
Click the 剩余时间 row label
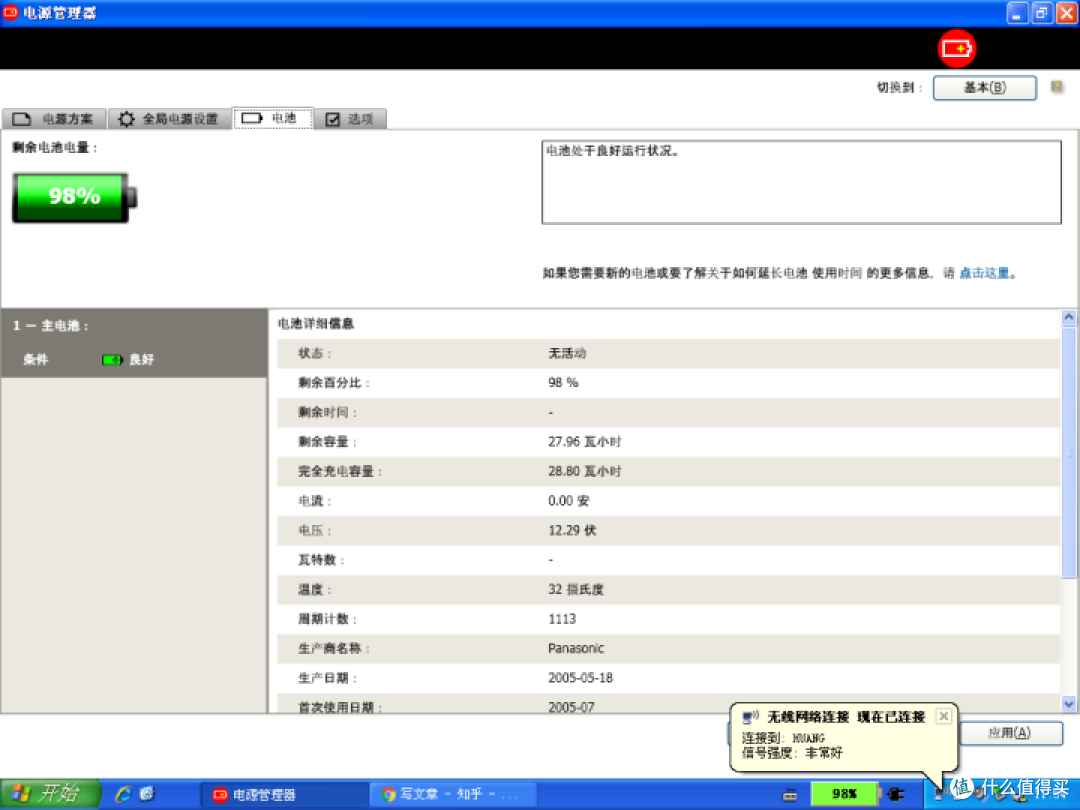(327, 413)
